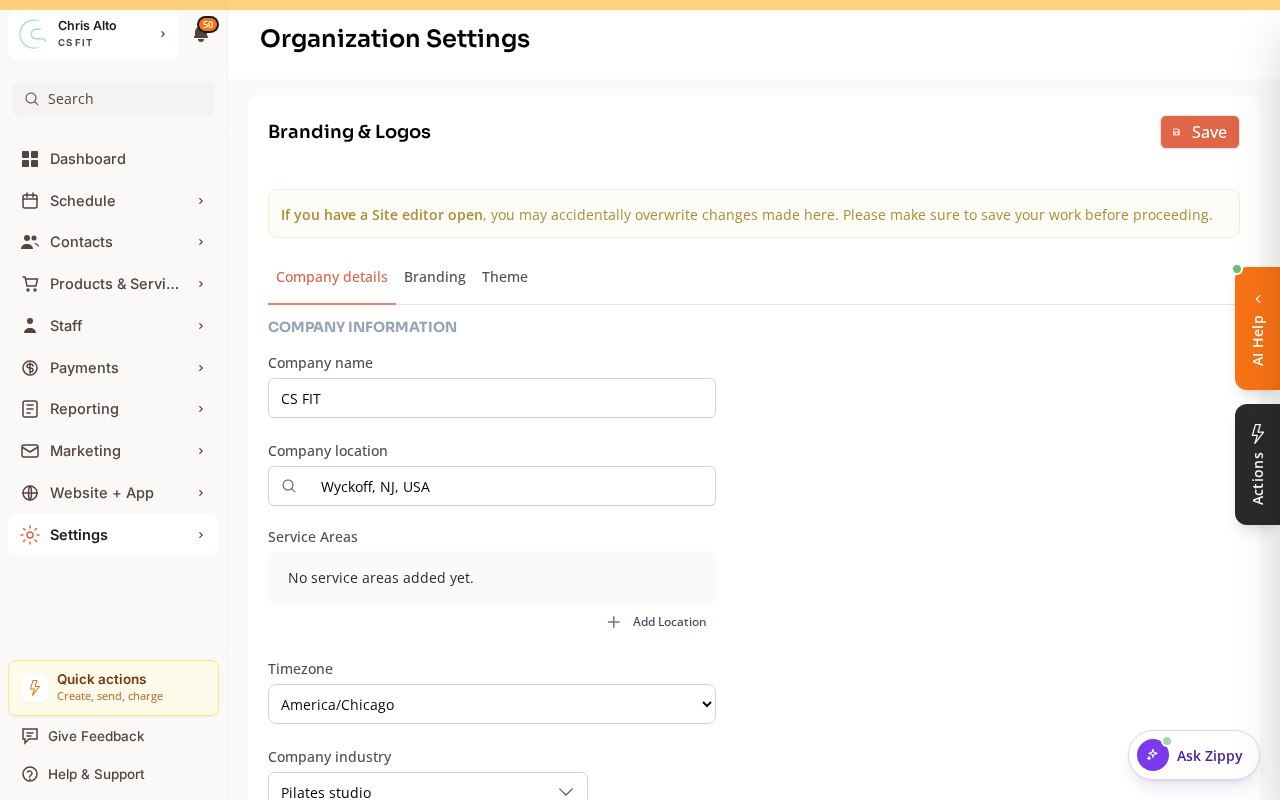Click the Ask Zippy sparkle icon
The image size is (1280, 800).
point(1153,755)
